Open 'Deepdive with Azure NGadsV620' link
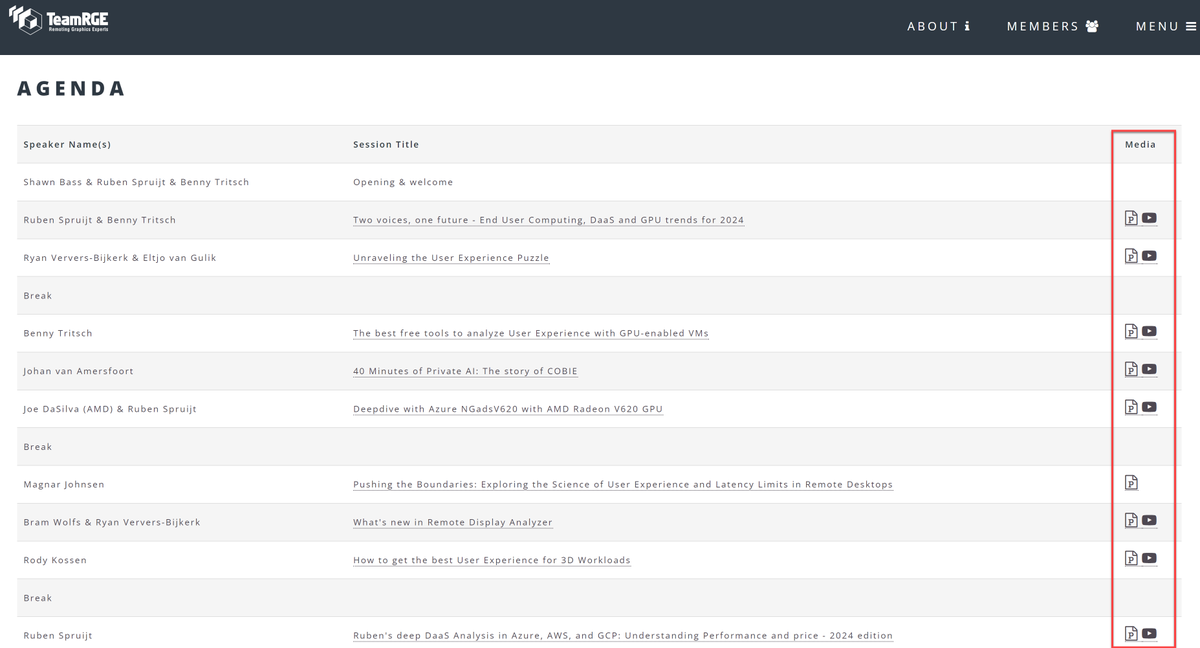 point(508,409)
